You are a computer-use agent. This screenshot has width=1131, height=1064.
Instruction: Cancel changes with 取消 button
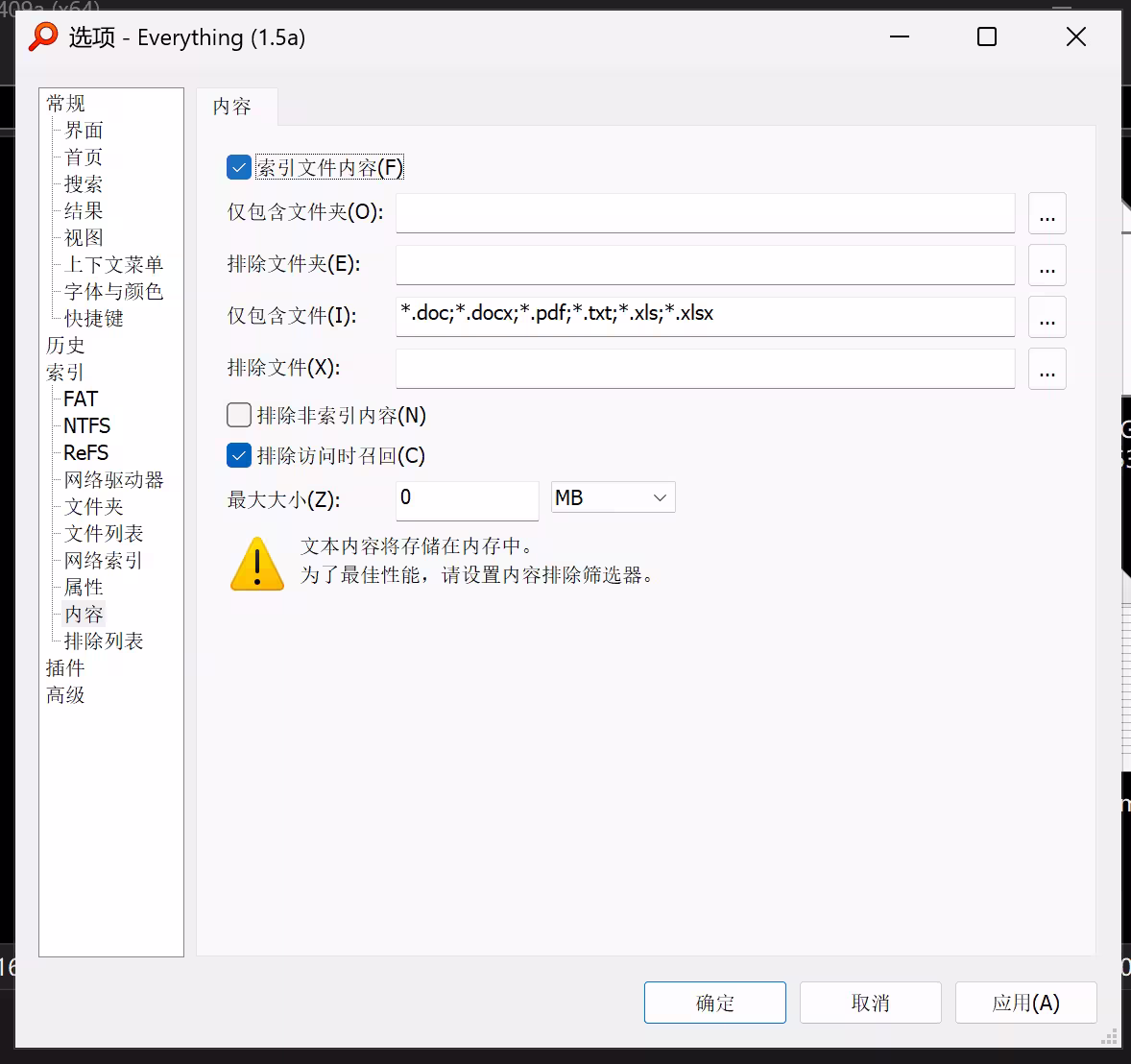pyautogui.click(x=871, y=1003)
